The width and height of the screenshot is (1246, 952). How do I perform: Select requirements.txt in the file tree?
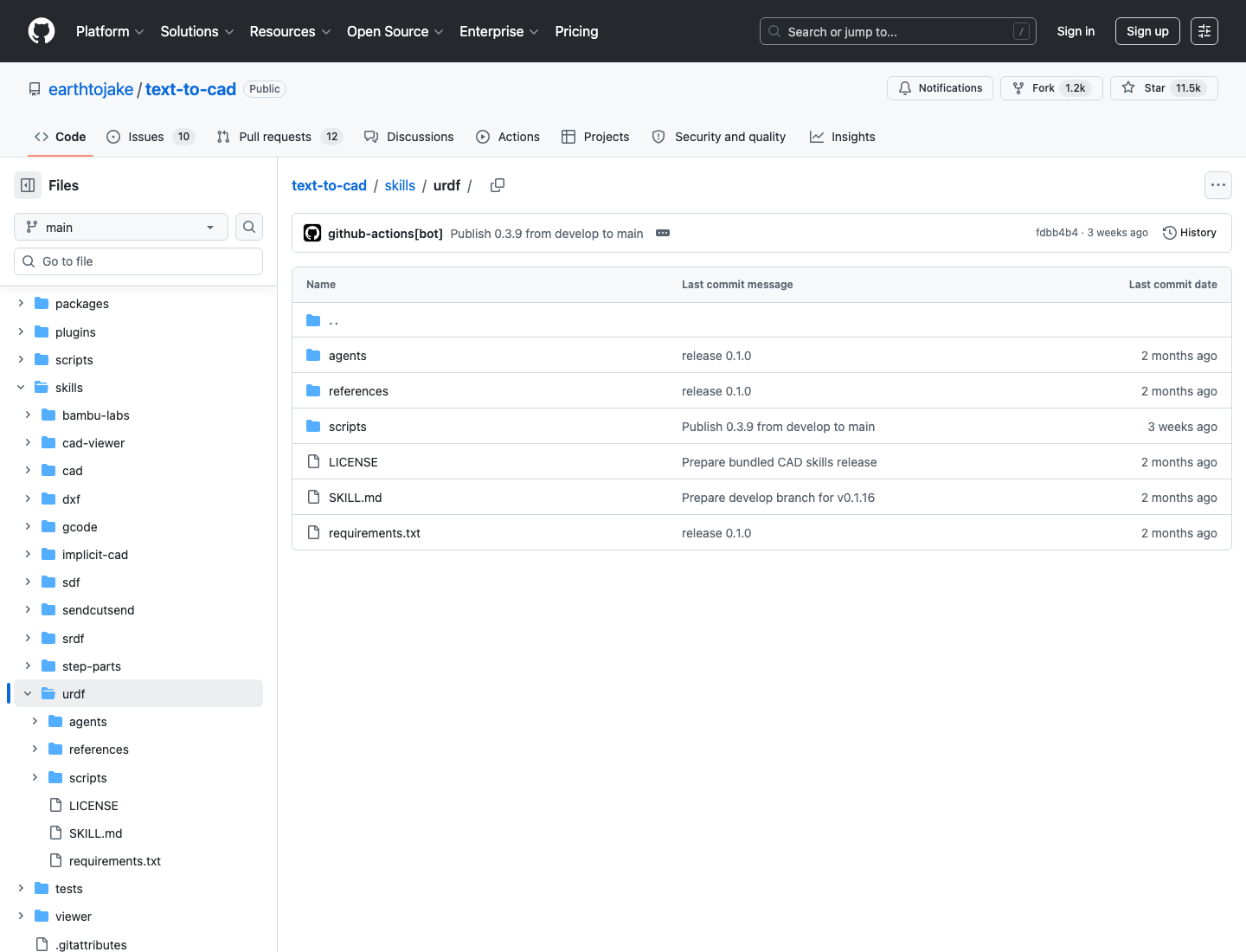115,861
